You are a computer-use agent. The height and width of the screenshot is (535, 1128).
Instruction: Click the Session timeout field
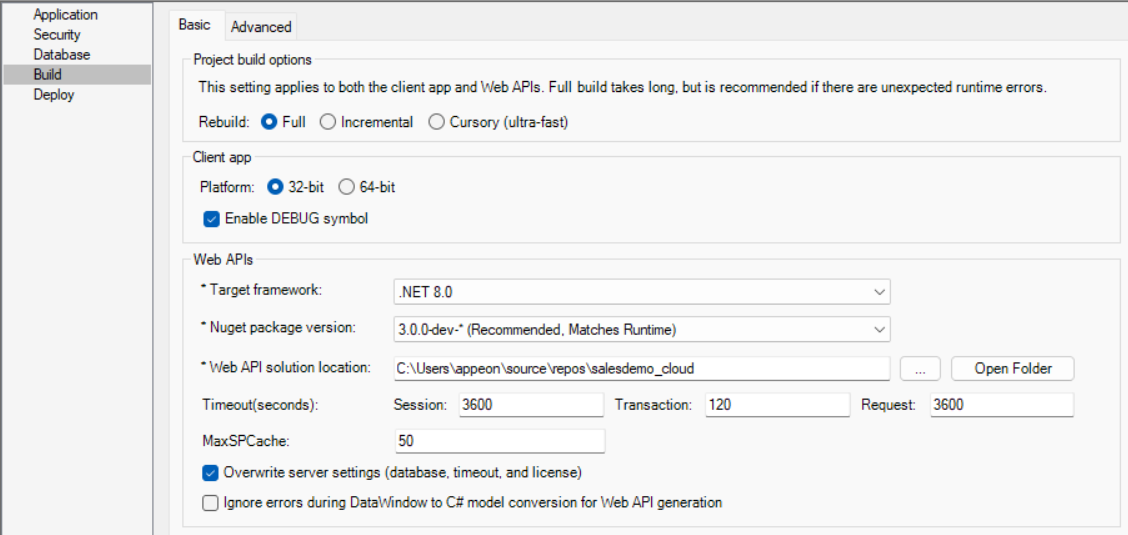coord(530,405)
